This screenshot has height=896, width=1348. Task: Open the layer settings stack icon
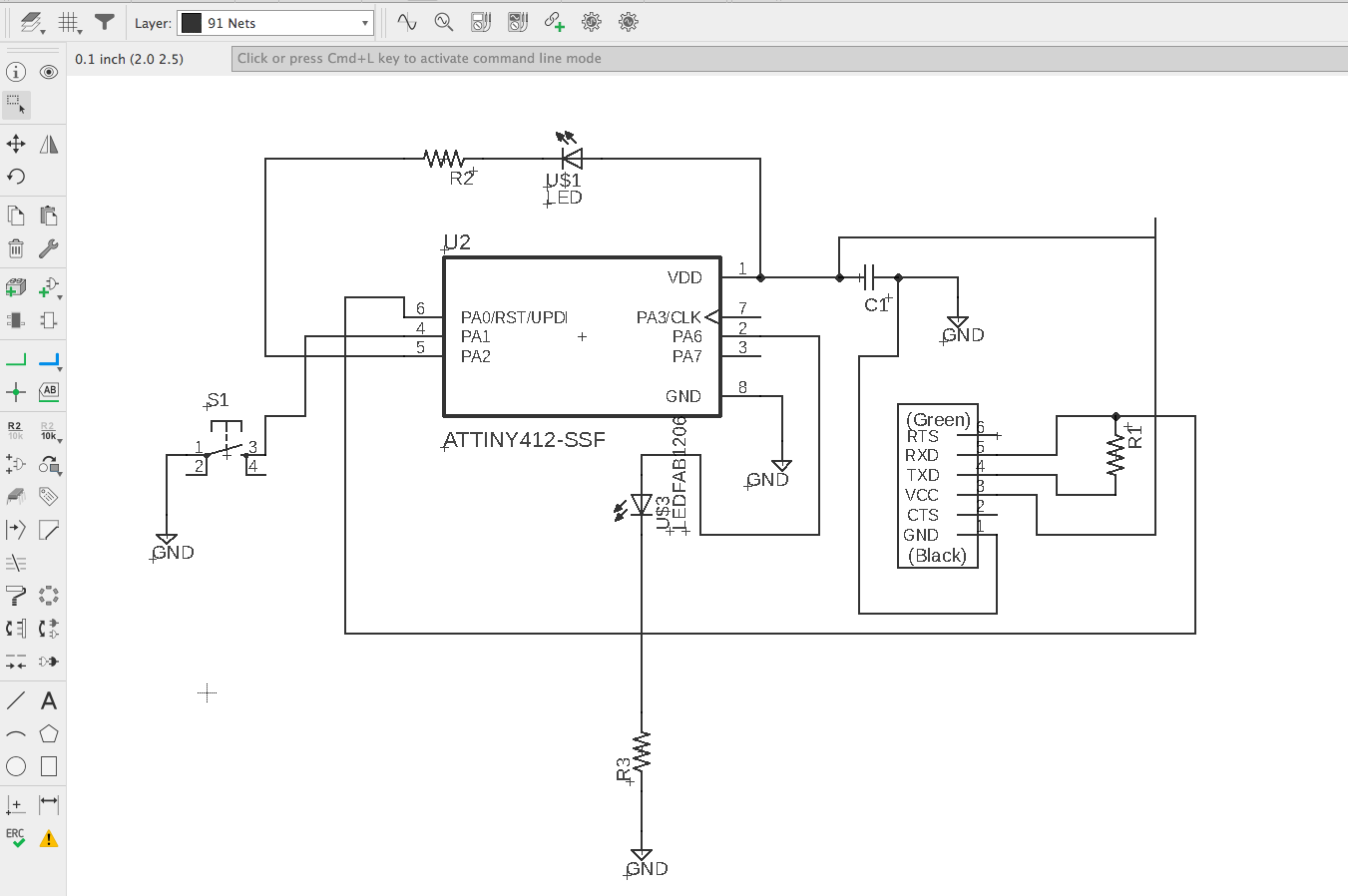click(x=32, y=23)
